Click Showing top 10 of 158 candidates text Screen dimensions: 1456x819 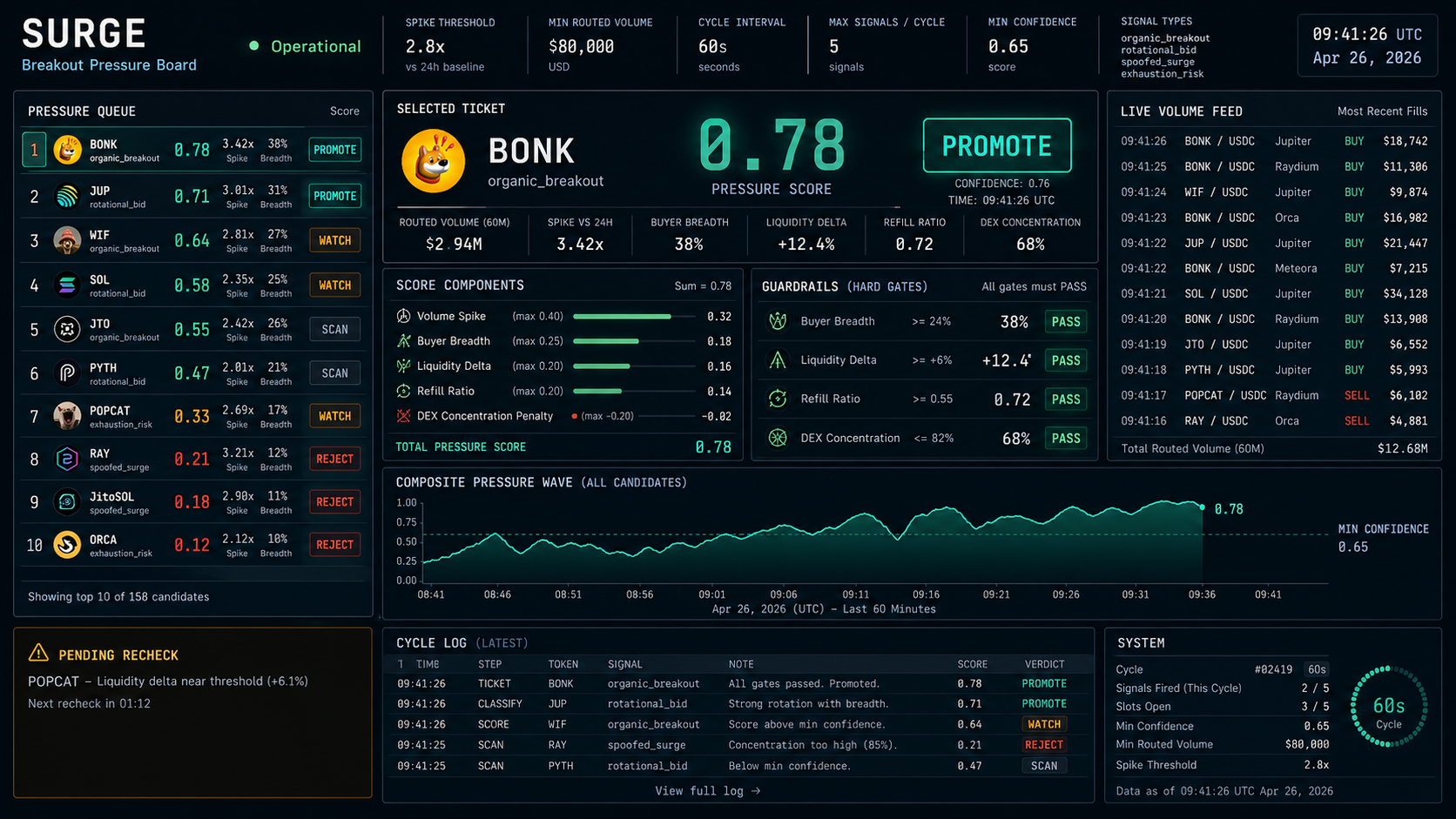pyautogui.click(x=118, y=597)
